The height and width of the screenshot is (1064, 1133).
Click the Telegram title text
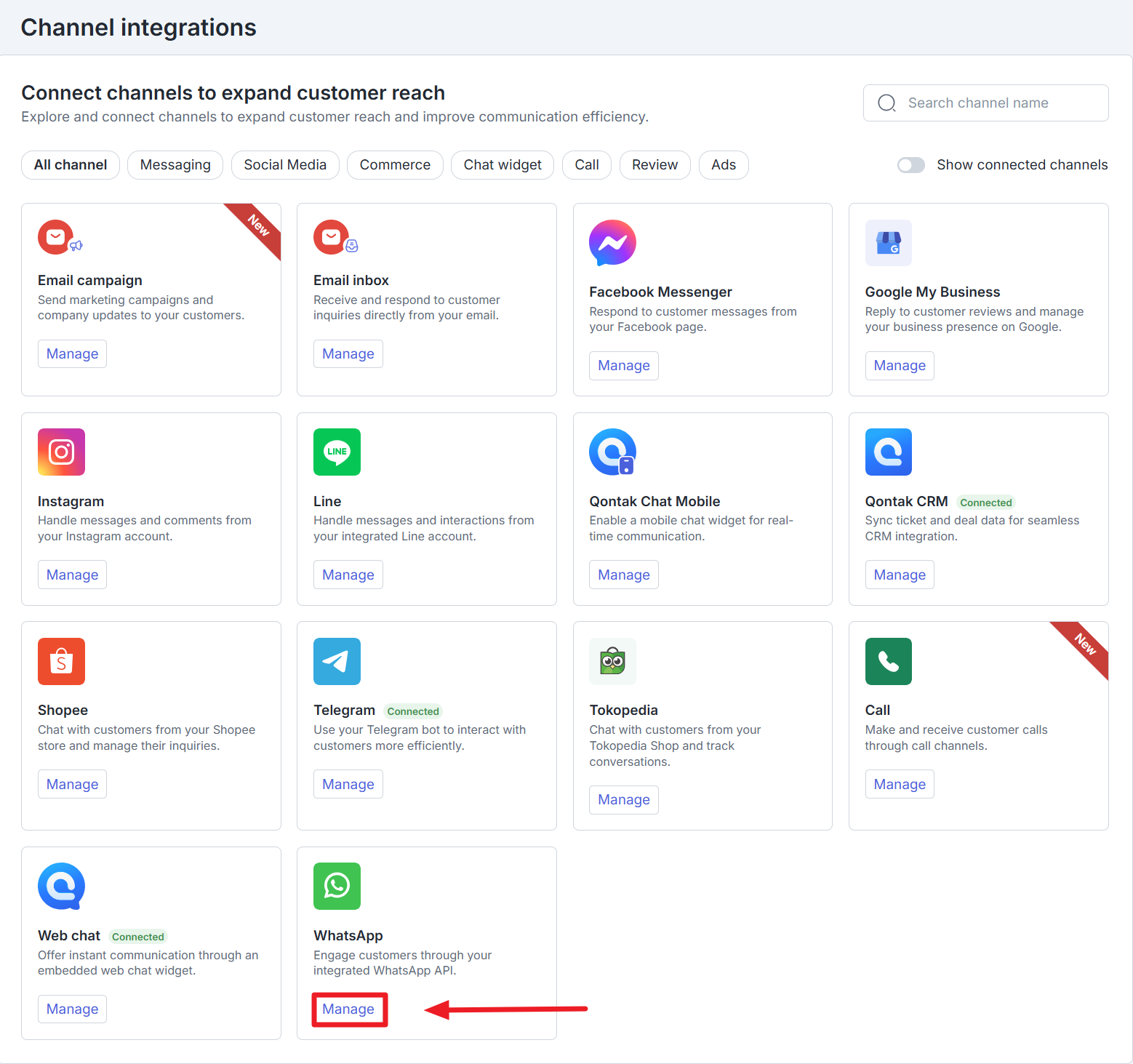pos(344,711)
